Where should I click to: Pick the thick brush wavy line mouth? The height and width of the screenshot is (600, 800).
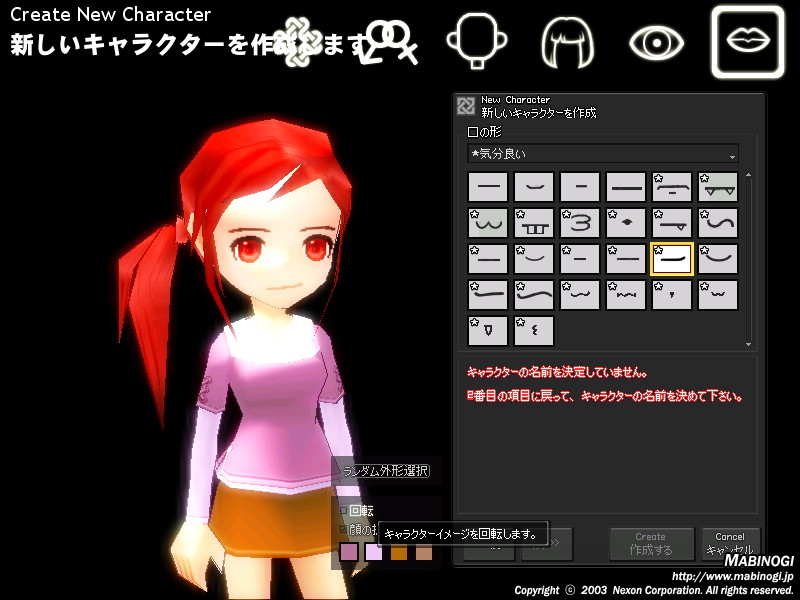coord(534,295)
